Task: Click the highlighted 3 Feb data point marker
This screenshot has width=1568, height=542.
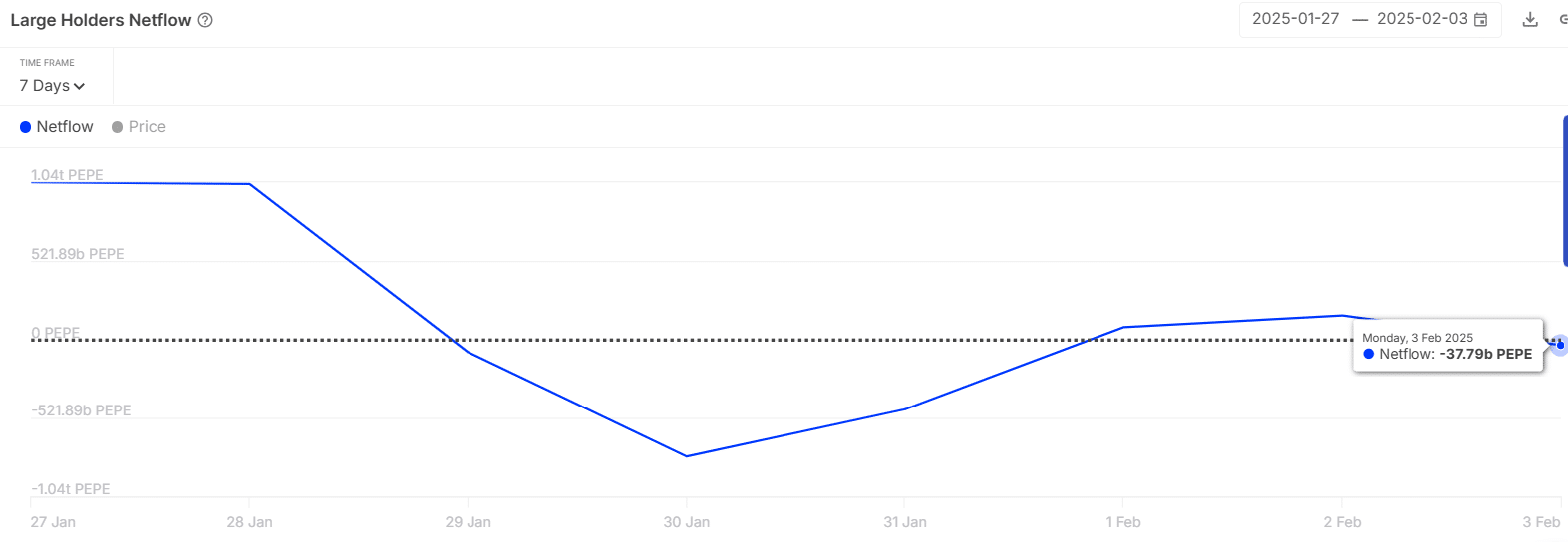Action: [1560, 345]
